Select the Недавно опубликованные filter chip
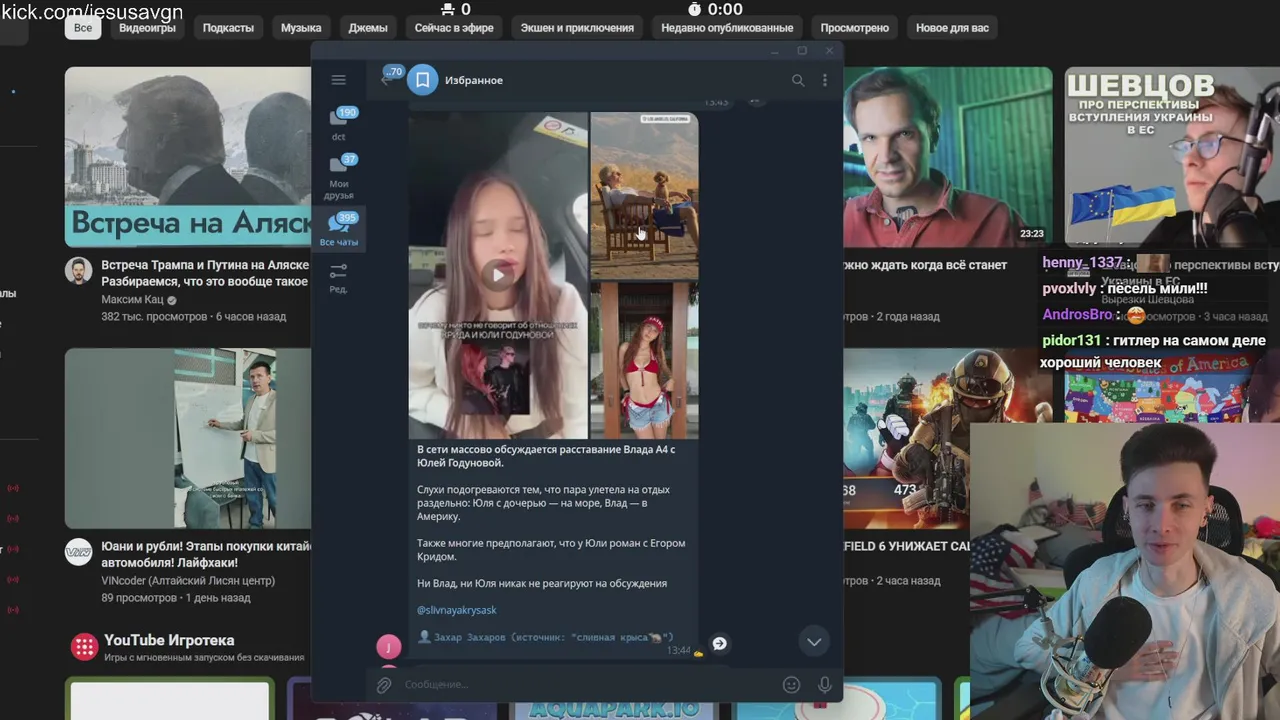1280x720 pixels. pyautogui.click(x=727, y=28)
